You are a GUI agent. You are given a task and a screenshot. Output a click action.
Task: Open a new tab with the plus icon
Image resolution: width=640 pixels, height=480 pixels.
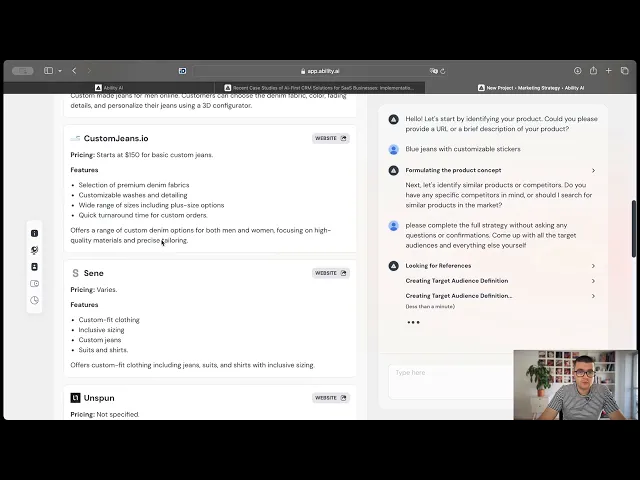coord(609,71)
